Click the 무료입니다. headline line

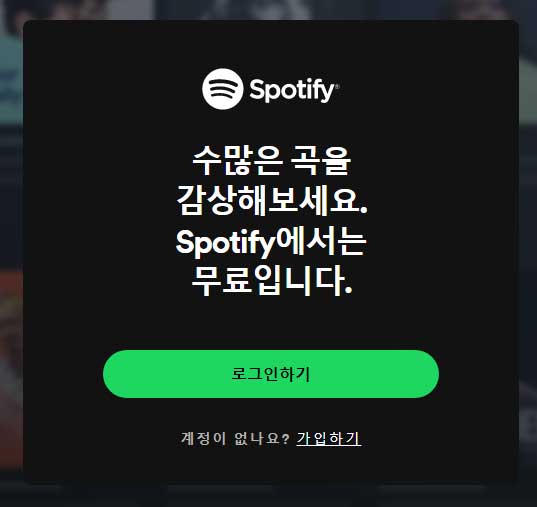tap(272, 280)
